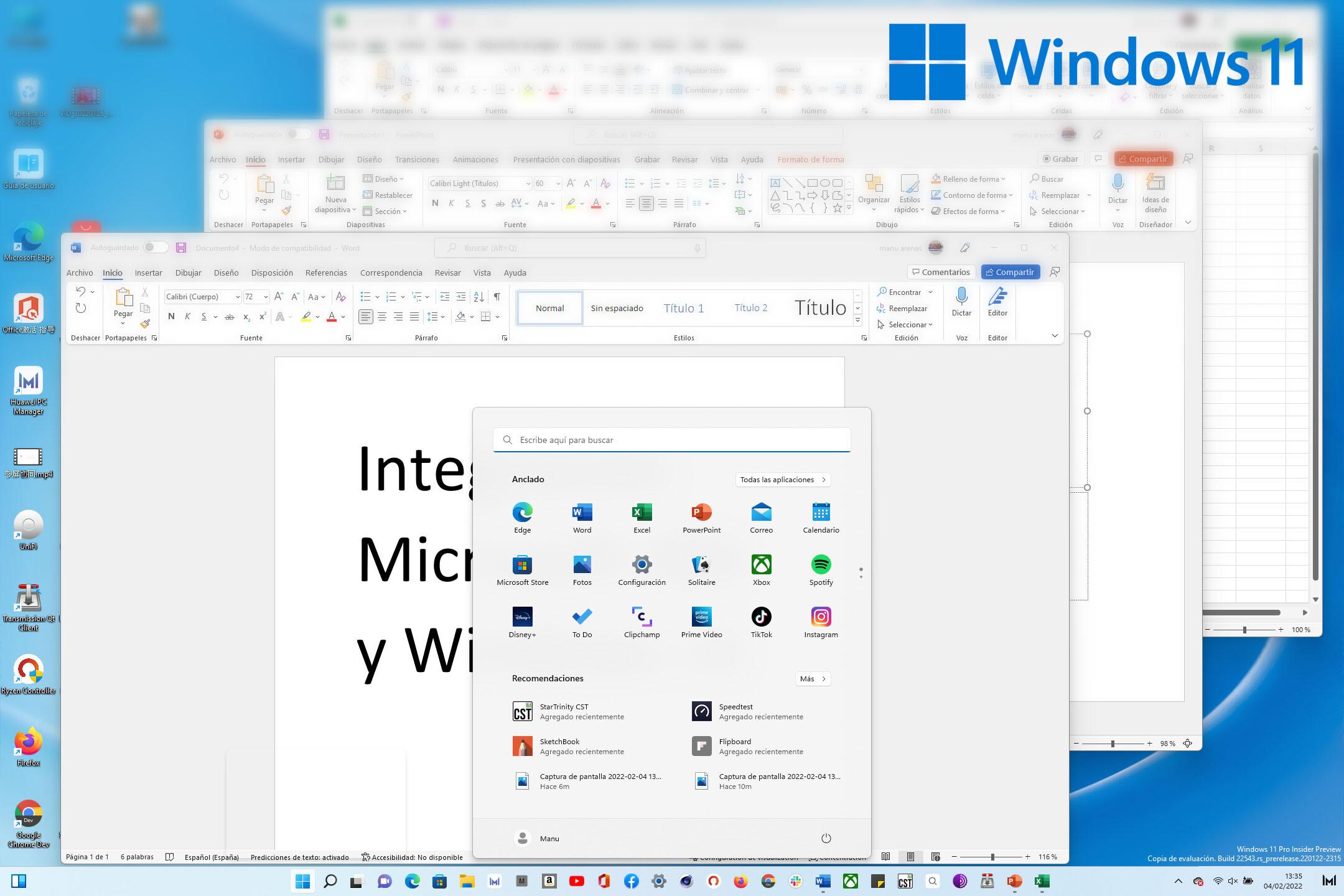Apply center alignment in Word
This screenshot has width=1344, height=896.
point(382,317)
